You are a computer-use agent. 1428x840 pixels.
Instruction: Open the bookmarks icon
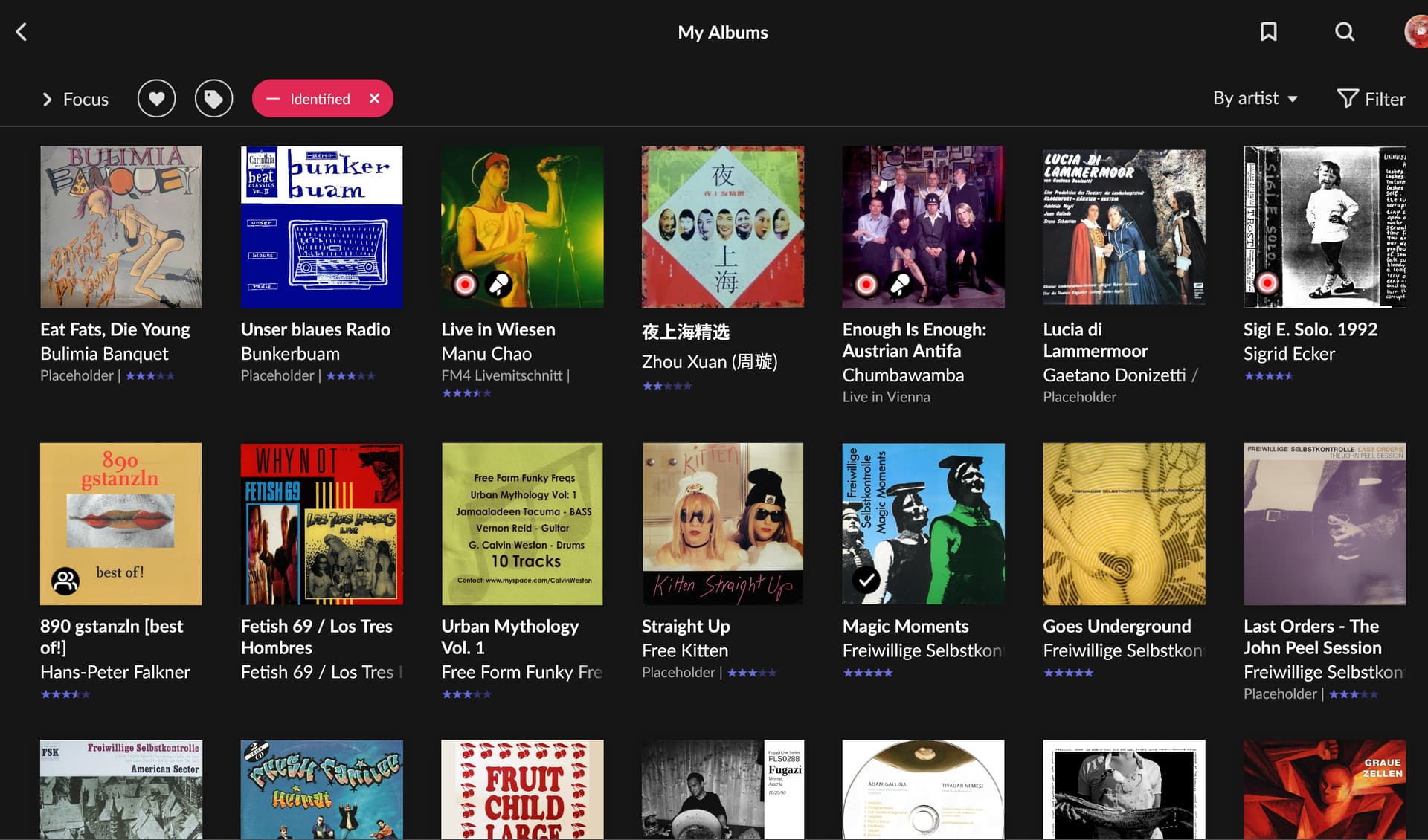1268,32
